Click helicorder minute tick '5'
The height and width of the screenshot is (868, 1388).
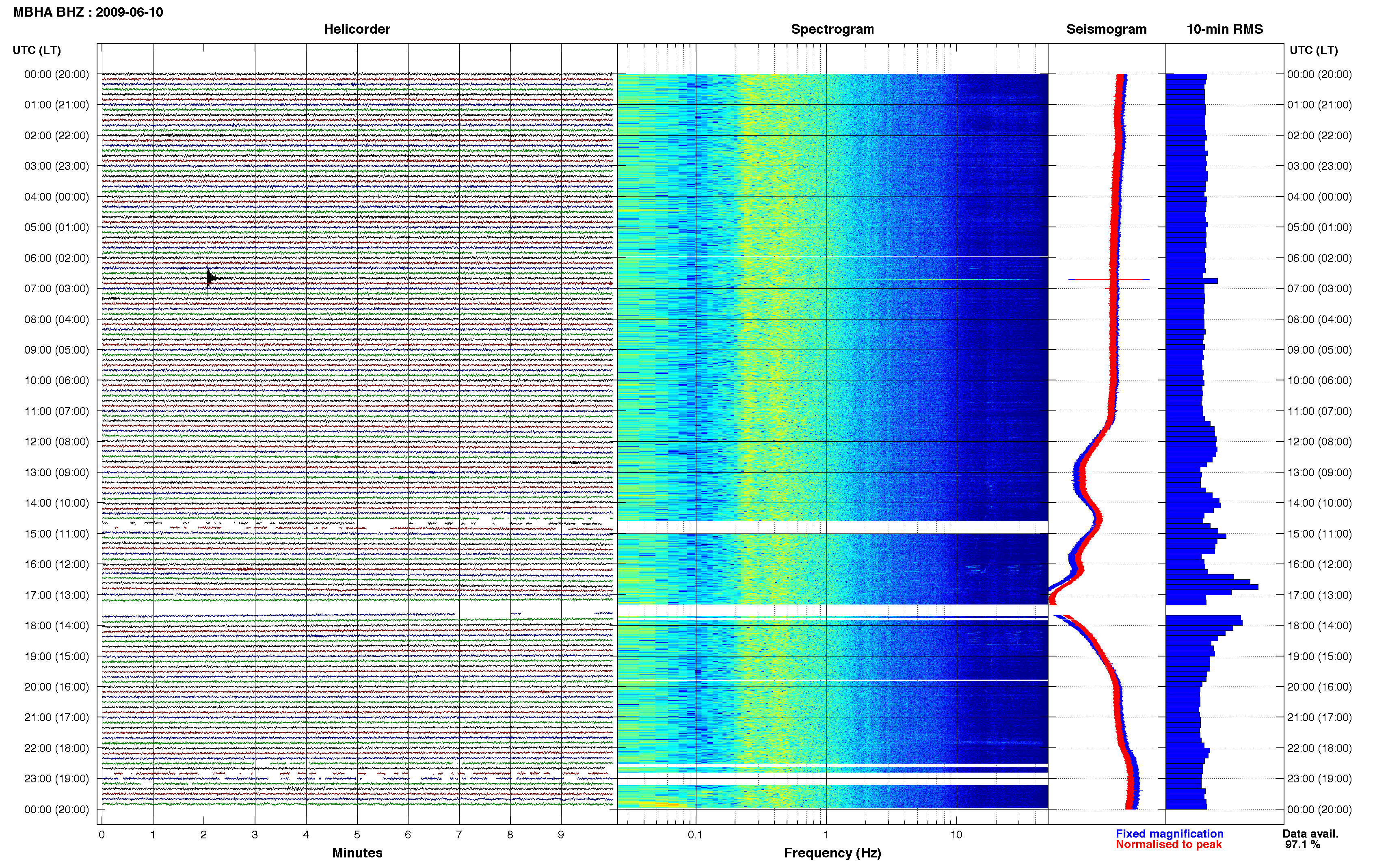click(x=357, y=835)
